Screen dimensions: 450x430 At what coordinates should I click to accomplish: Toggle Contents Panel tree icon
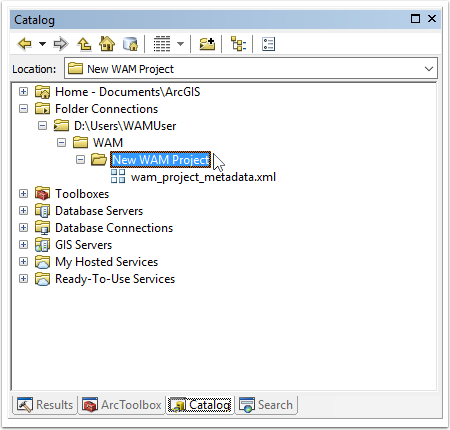point(238,44)
